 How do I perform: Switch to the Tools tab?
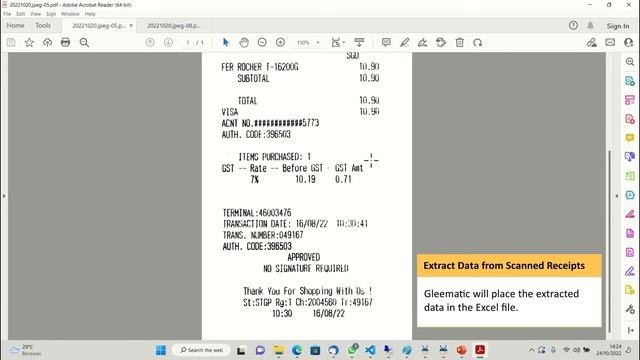43,26
